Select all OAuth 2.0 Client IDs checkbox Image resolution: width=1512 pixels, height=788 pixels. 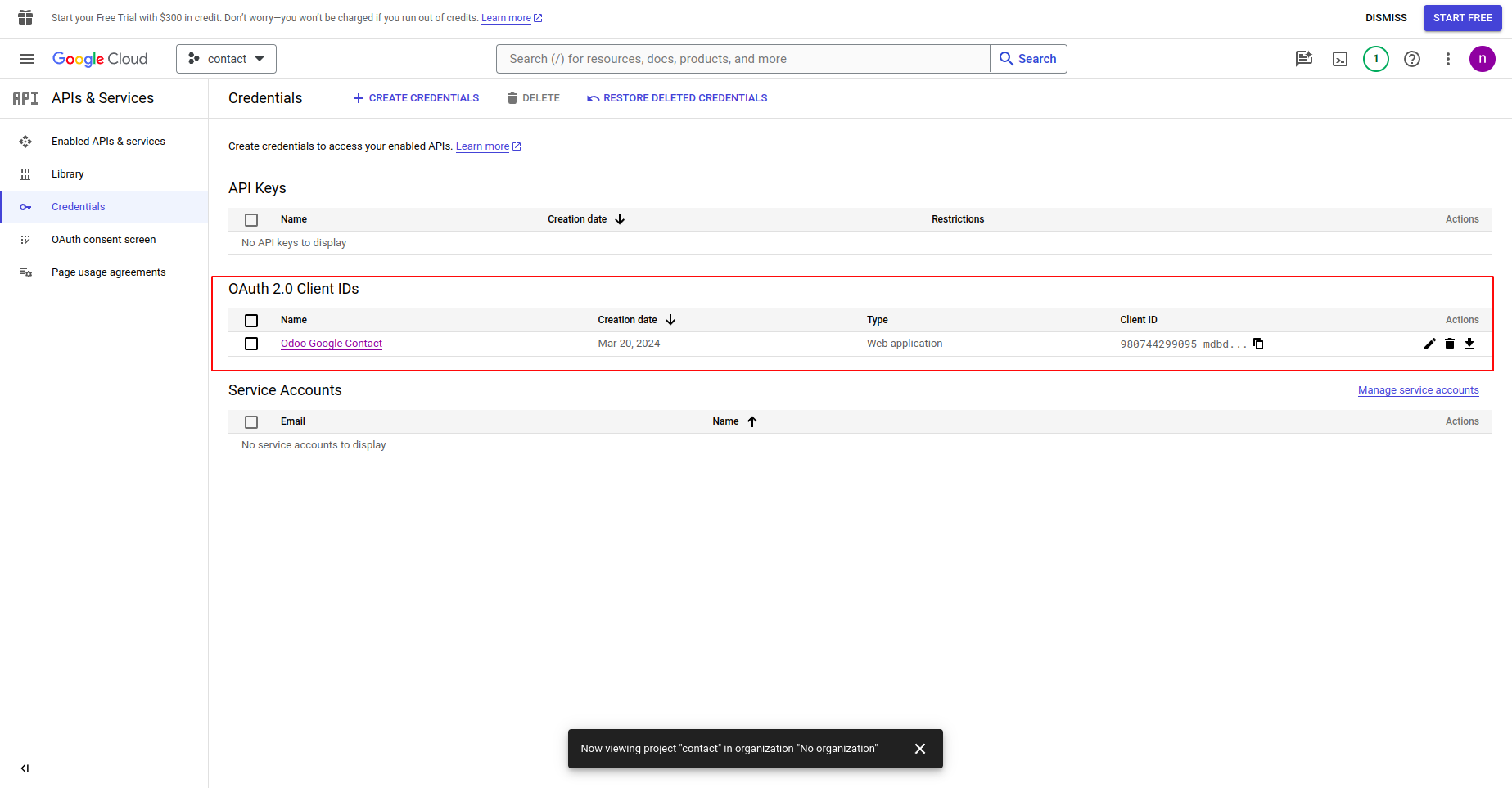[x=251, y=321]
